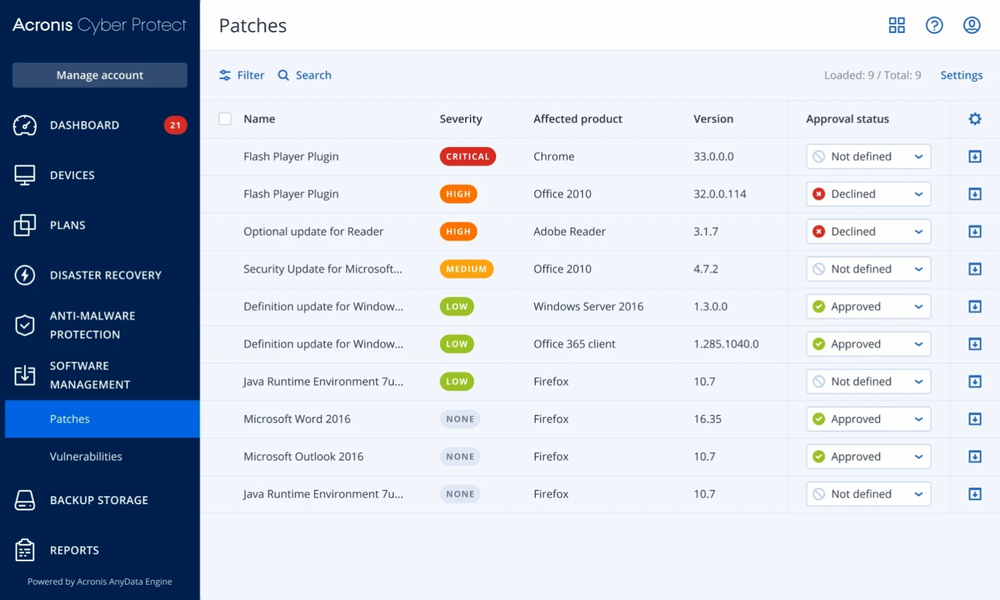The image size is (1000, 600).
Task: Select the Optional update for Reader name
Action: click(313, 232)
